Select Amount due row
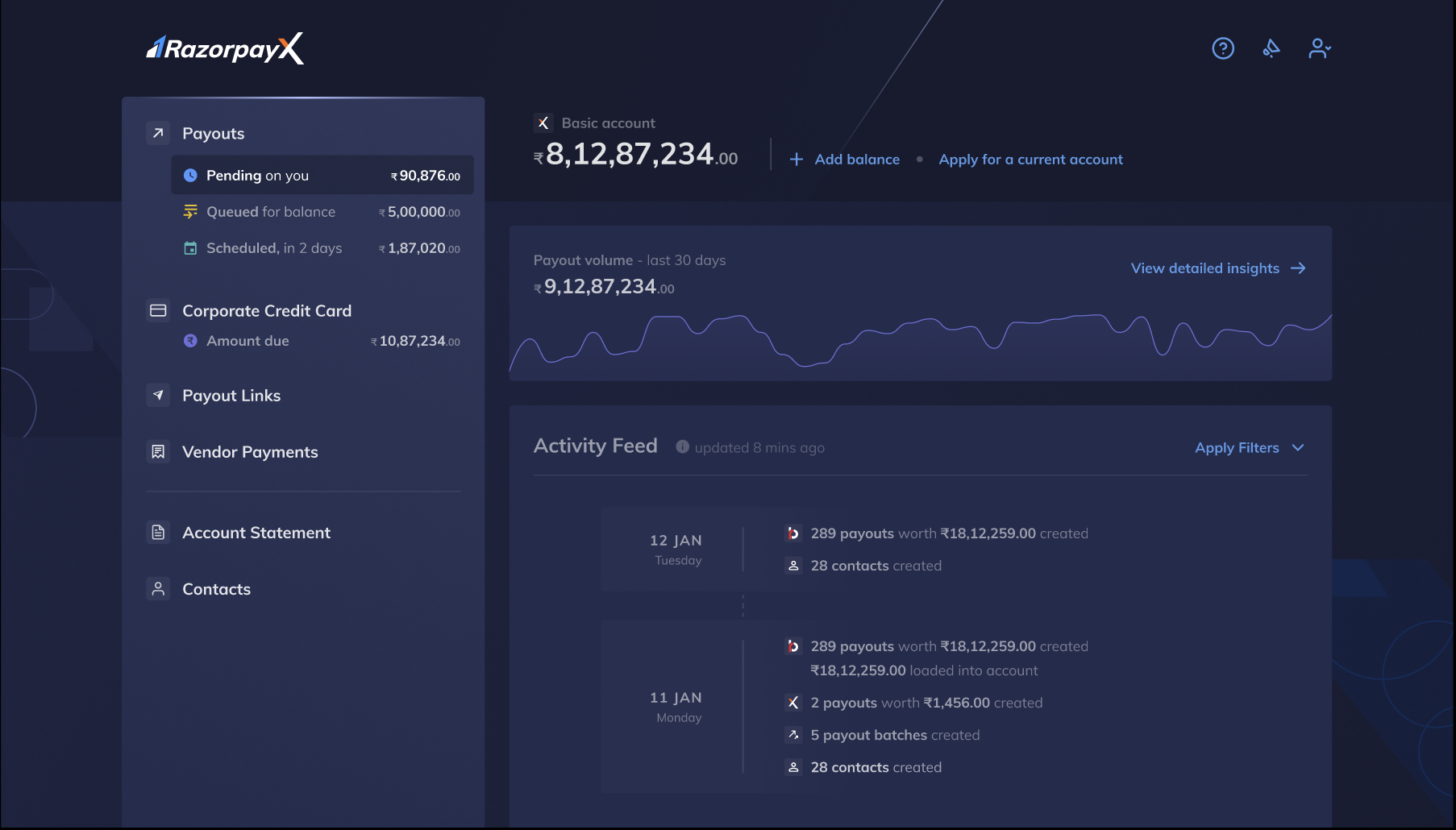The image size is (1456, 830). 322,341
